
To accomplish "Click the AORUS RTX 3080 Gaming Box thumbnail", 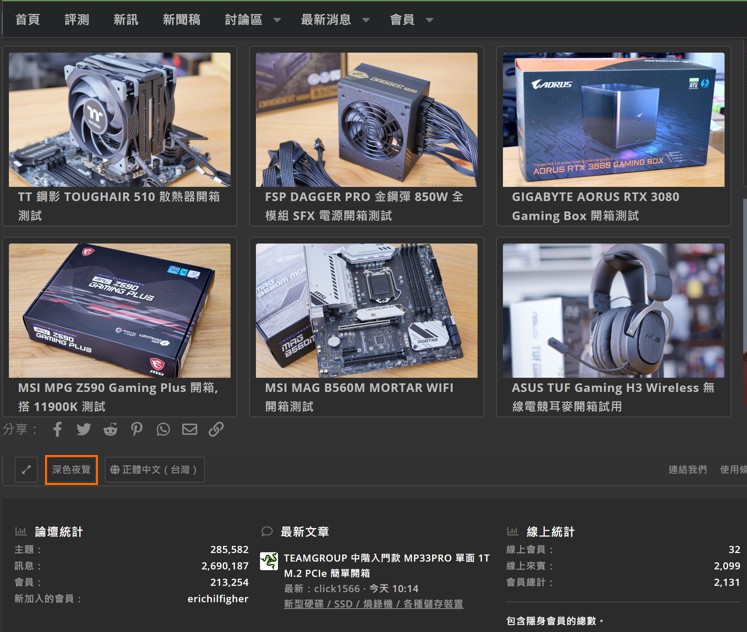I will 614,120.
